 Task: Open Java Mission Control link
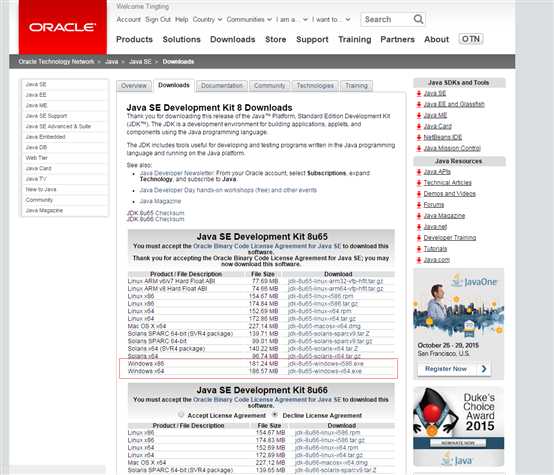(452, 148)
